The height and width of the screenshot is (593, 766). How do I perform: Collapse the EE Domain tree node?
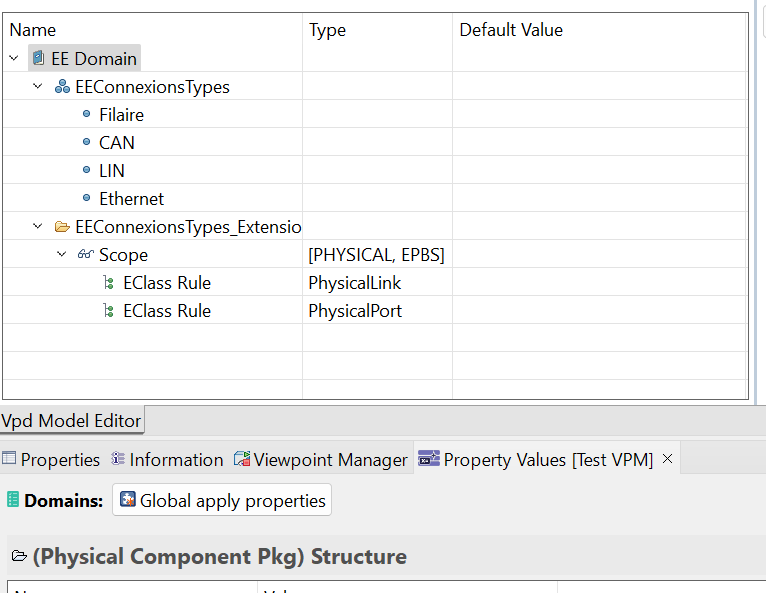click(14, 59)
